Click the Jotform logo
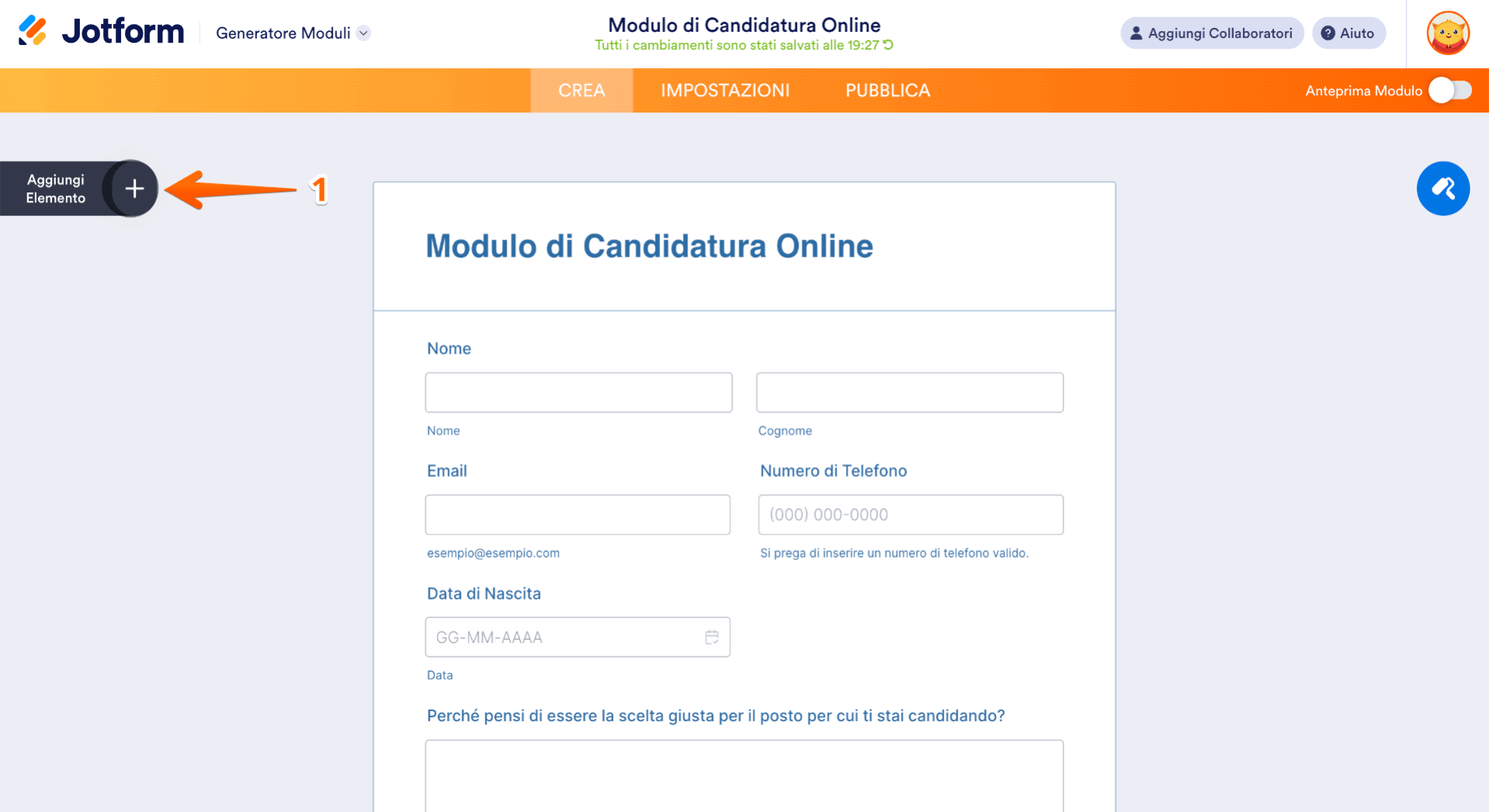Screen dimensions: 1489x812 pyautogui.click(x=99, y=31)
